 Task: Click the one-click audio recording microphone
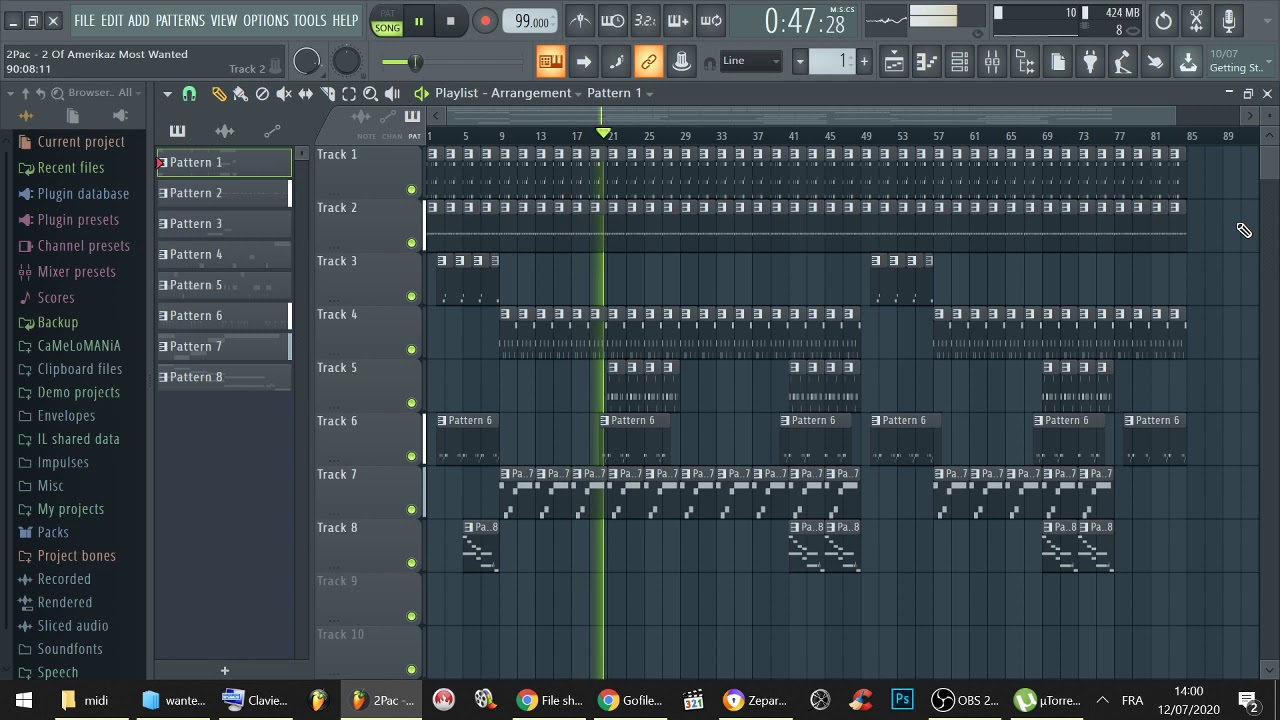[1229, 20]
